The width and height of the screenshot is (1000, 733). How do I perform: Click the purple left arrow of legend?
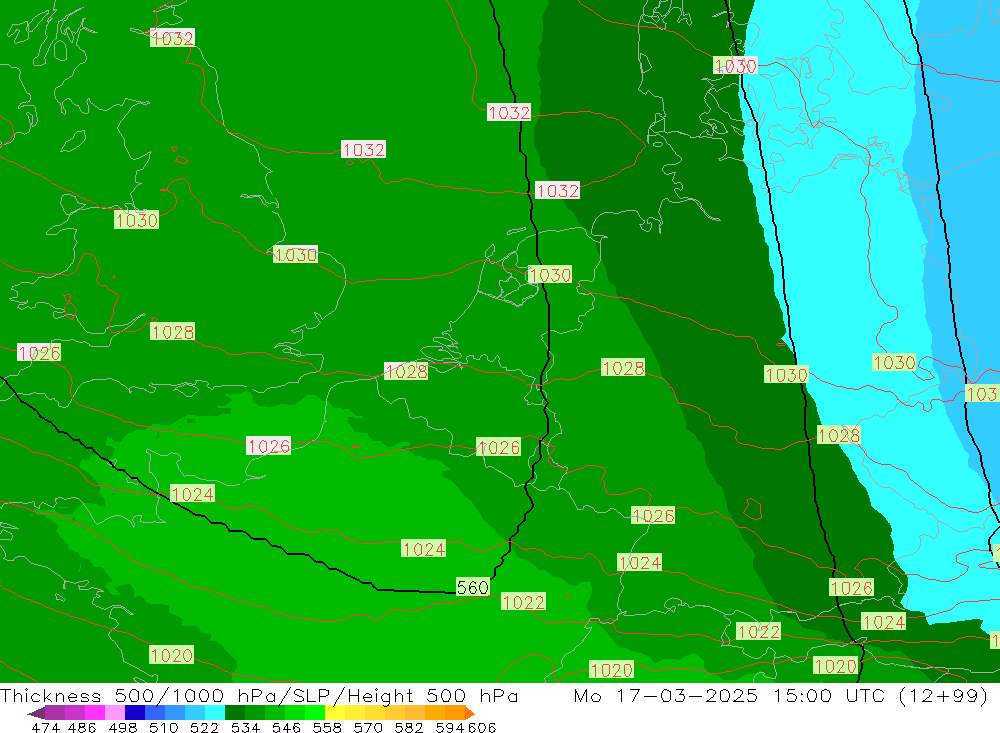36,713
